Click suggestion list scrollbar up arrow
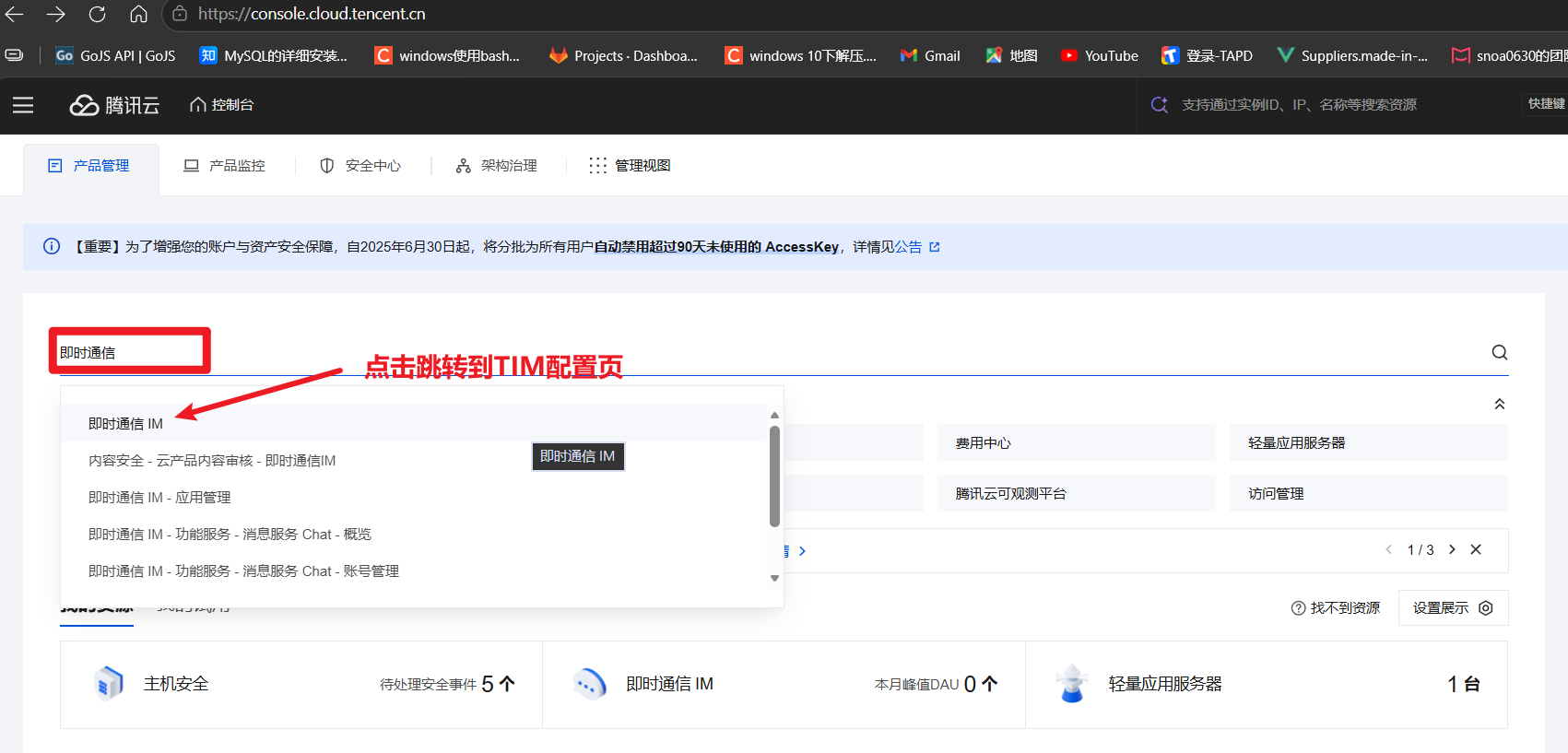 [774, 415]
